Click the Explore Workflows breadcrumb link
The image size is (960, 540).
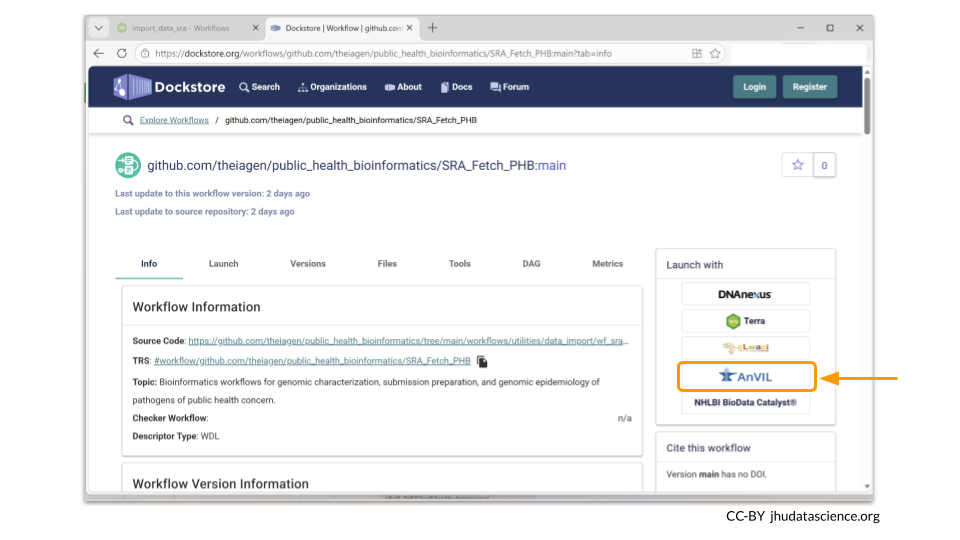pos(174,120)
